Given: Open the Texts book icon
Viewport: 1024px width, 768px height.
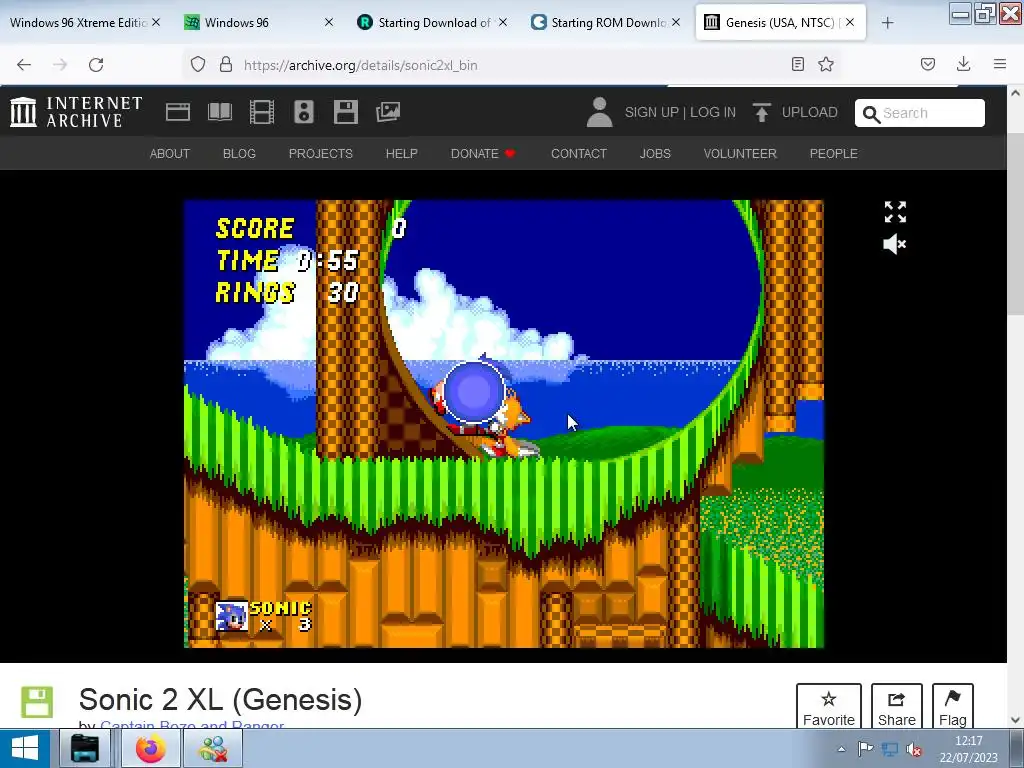Looking at the screenshot, I should 219,112.
